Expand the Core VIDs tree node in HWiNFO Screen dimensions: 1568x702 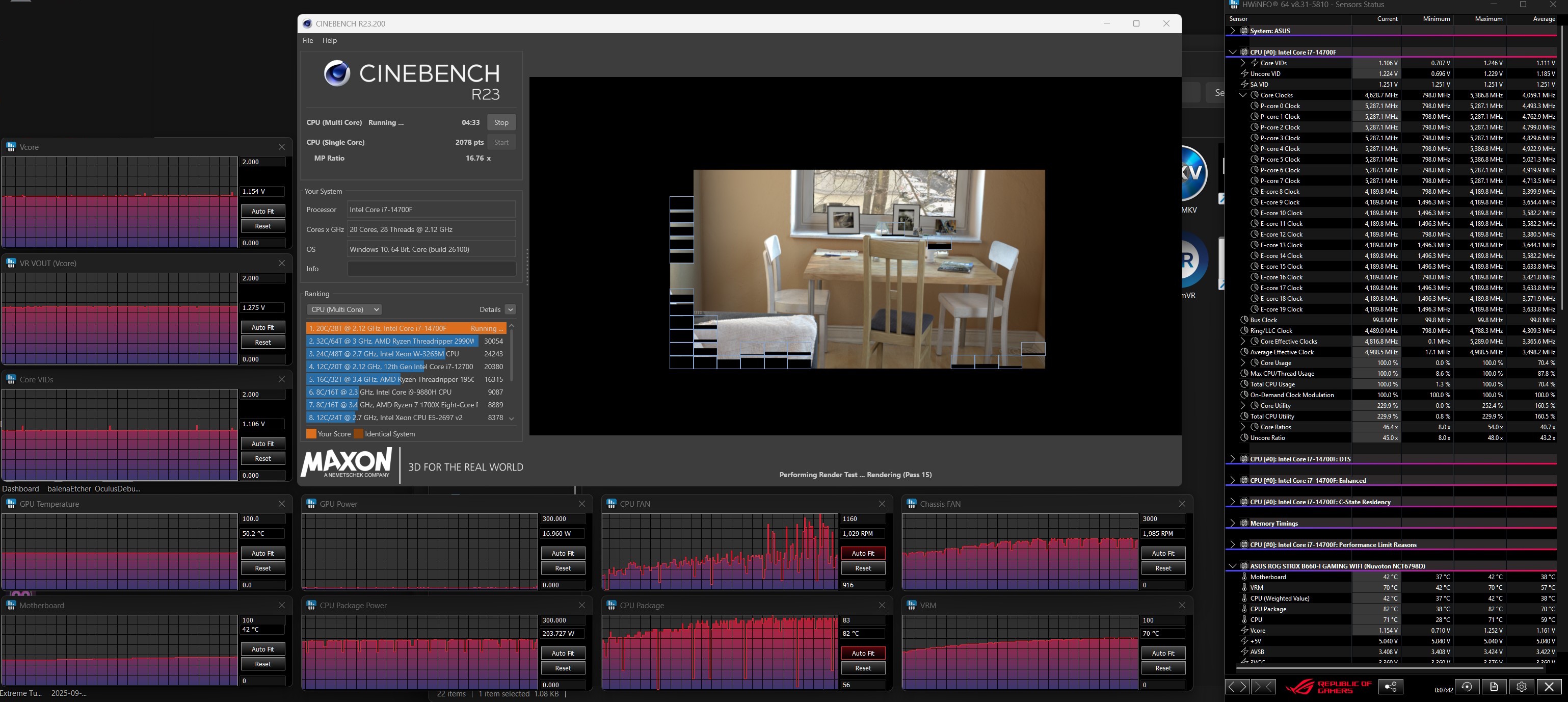click(x=1243, y=63)
